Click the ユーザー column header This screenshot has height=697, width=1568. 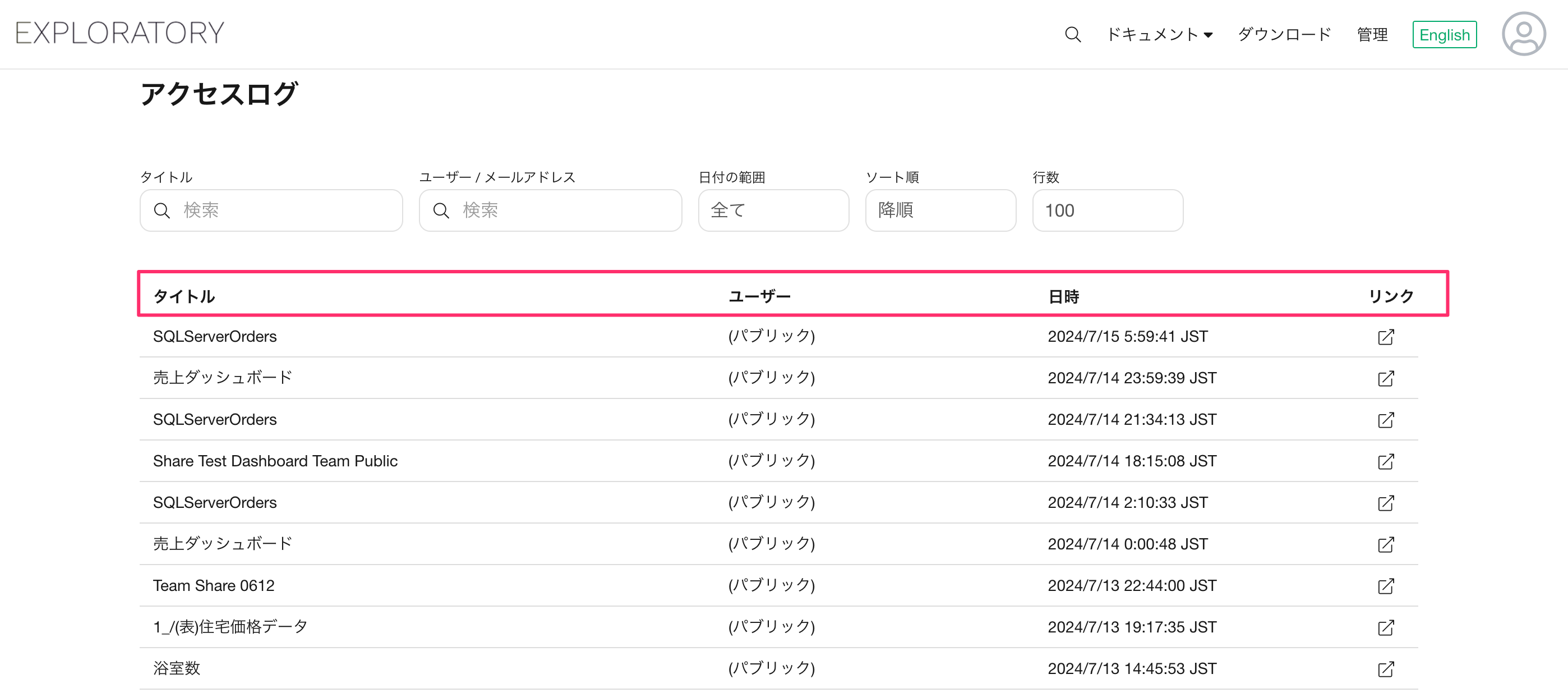pyautogui.click(x=759, y=297)
